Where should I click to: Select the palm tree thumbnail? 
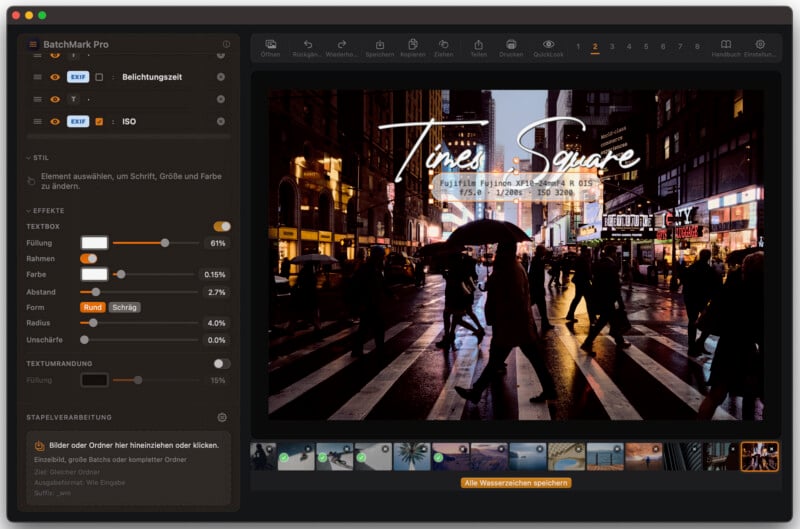412,457
